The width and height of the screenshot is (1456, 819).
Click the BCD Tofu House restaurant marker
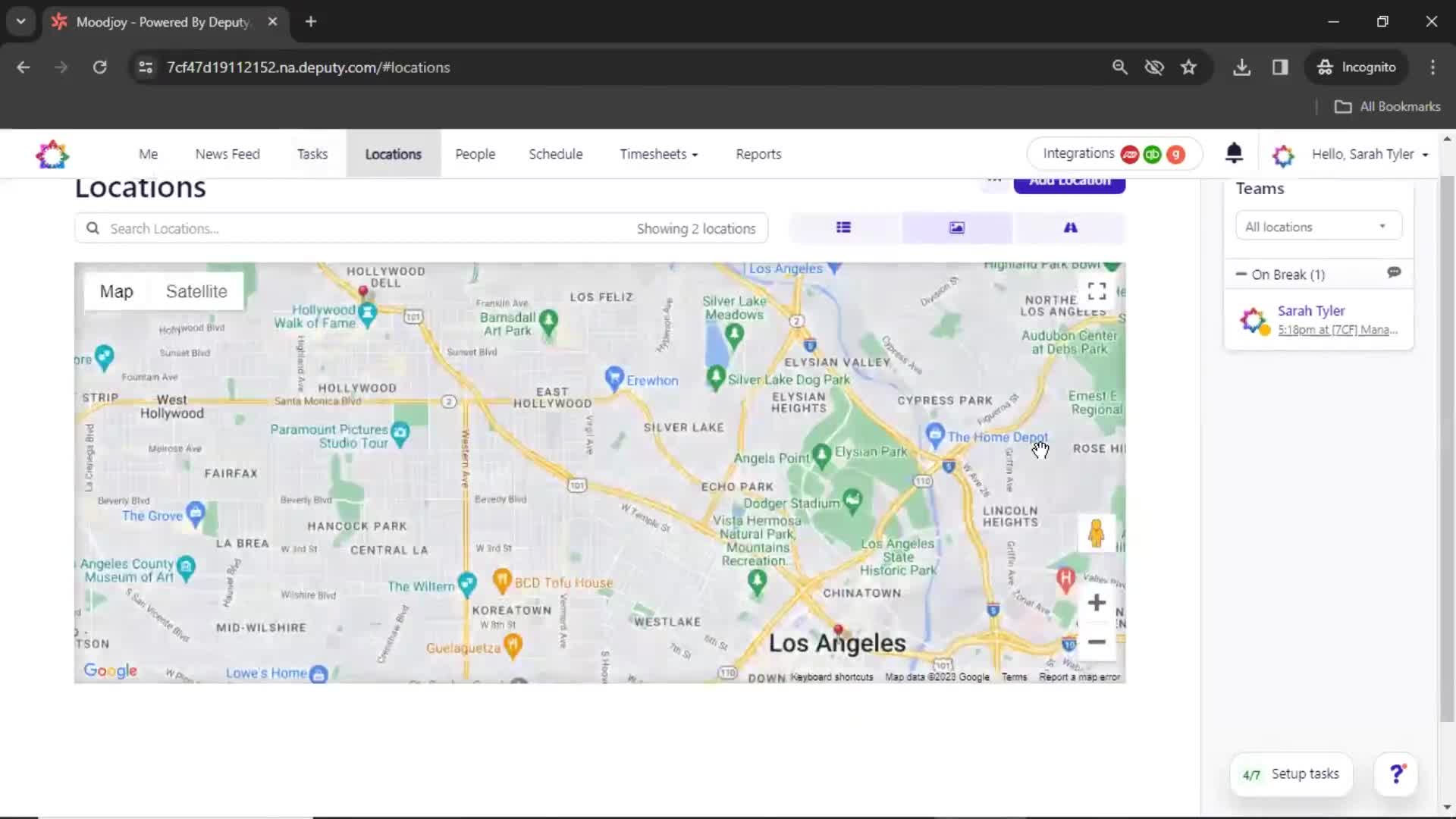(501, 581)
